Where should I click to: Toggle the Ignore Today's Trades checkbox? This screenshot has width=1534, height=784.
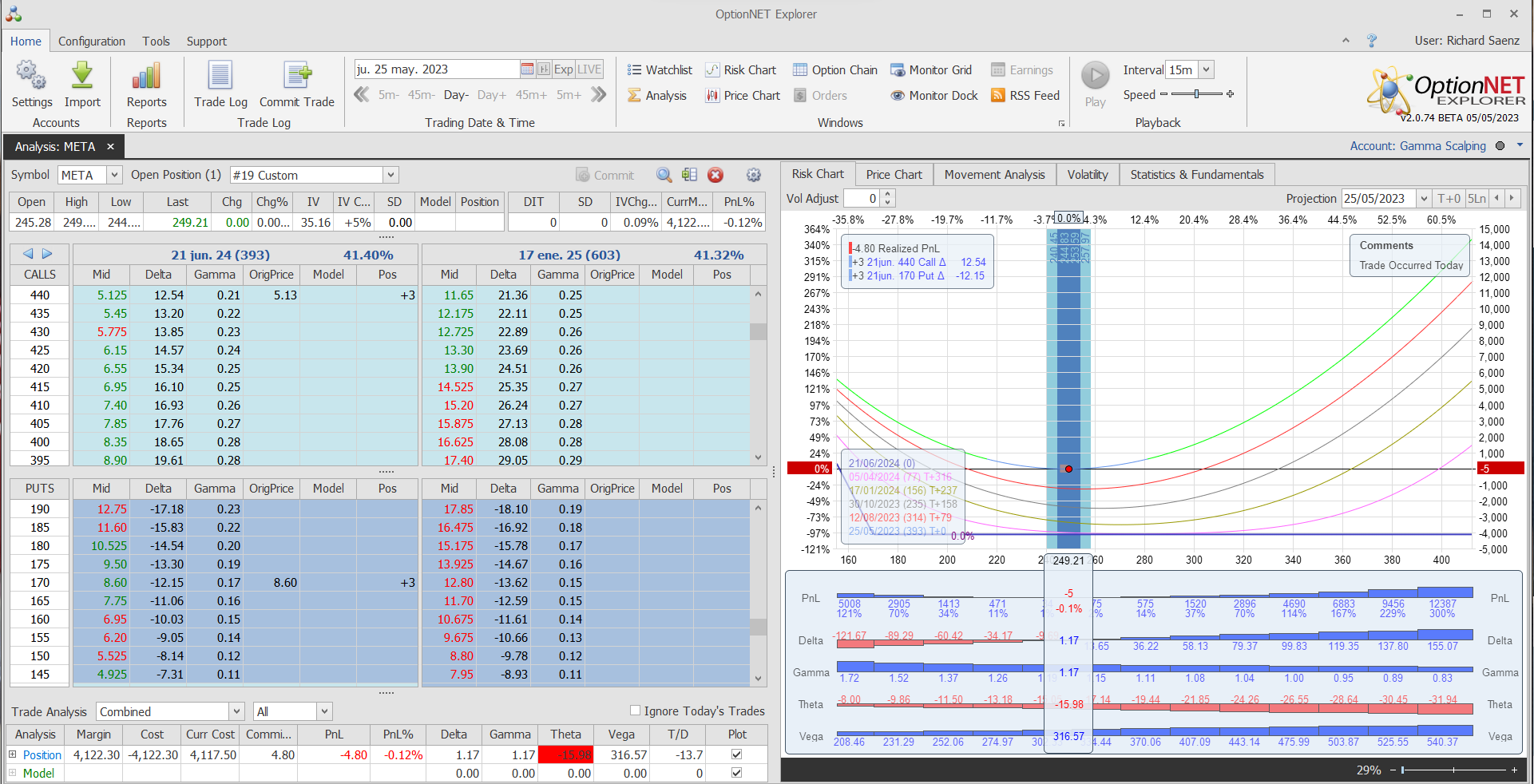(x=635, y=711)
